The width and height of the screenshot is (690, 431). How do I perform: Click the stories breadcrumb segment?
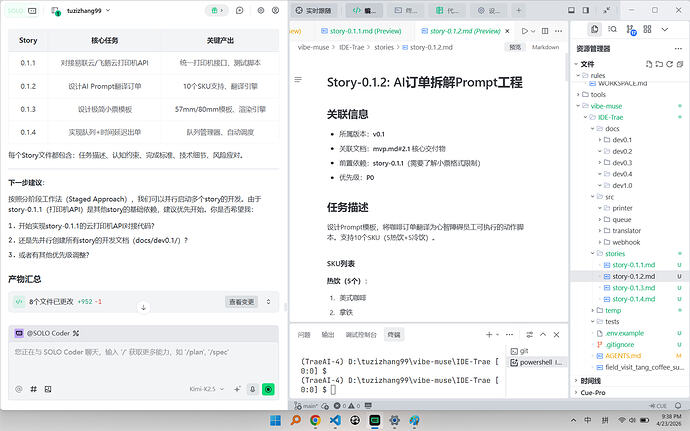384,47
